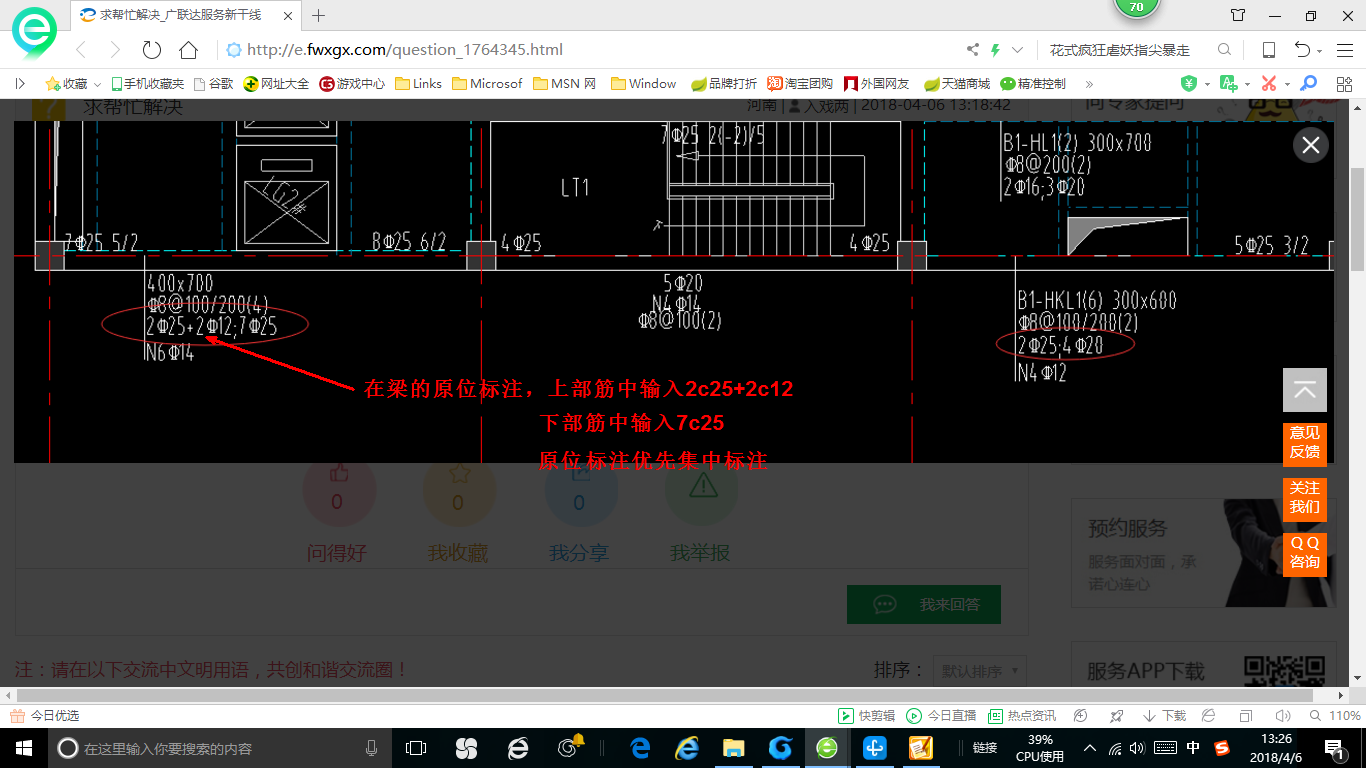Viewport: 1366px width, 768px height.
Task: Reload the page with refresh icon
Action: pyautogui.click(x=151, y=50)
